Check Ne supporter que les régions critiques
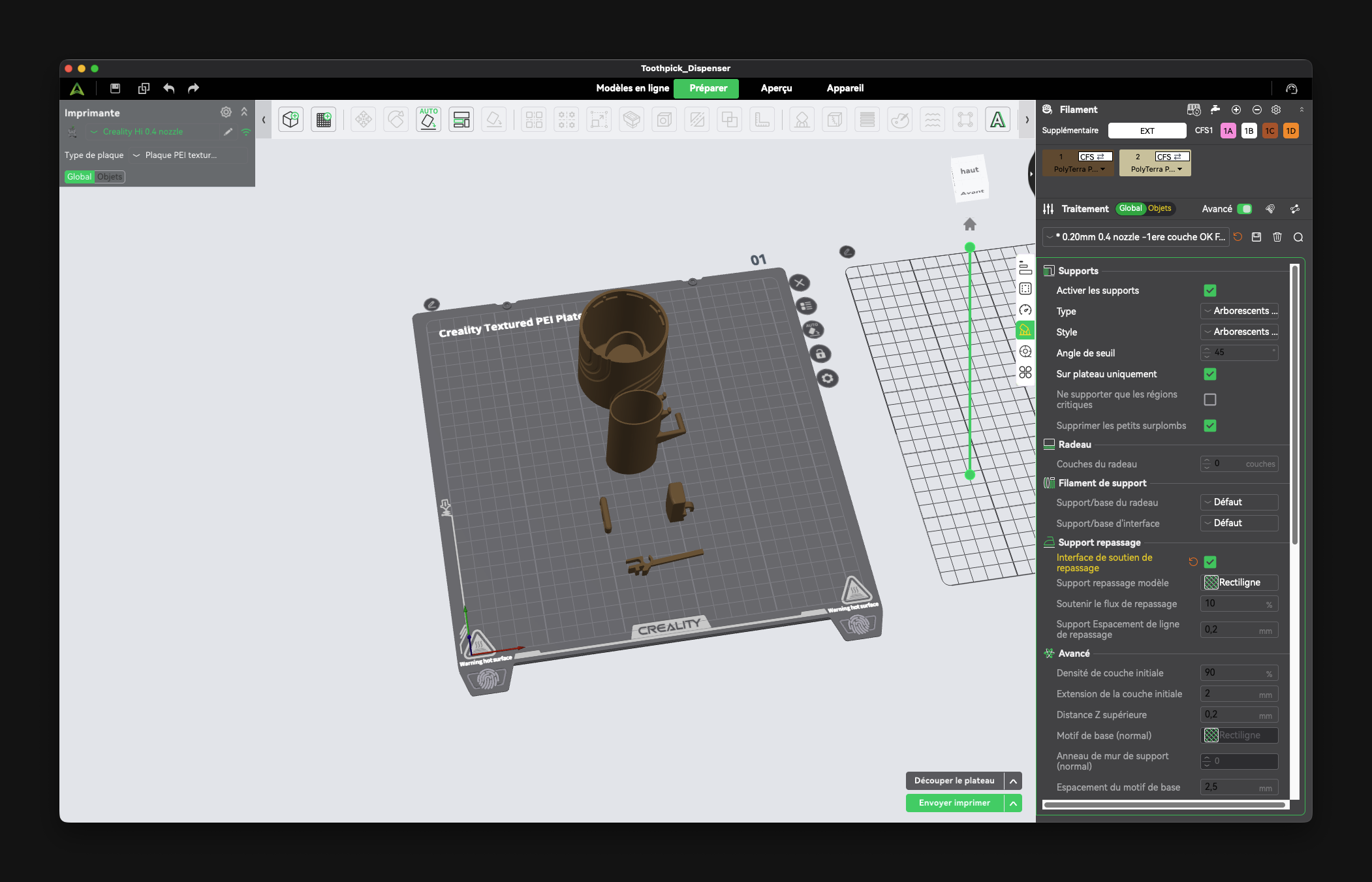This screenshot has width=1372, height=882. pos(1210,400)
